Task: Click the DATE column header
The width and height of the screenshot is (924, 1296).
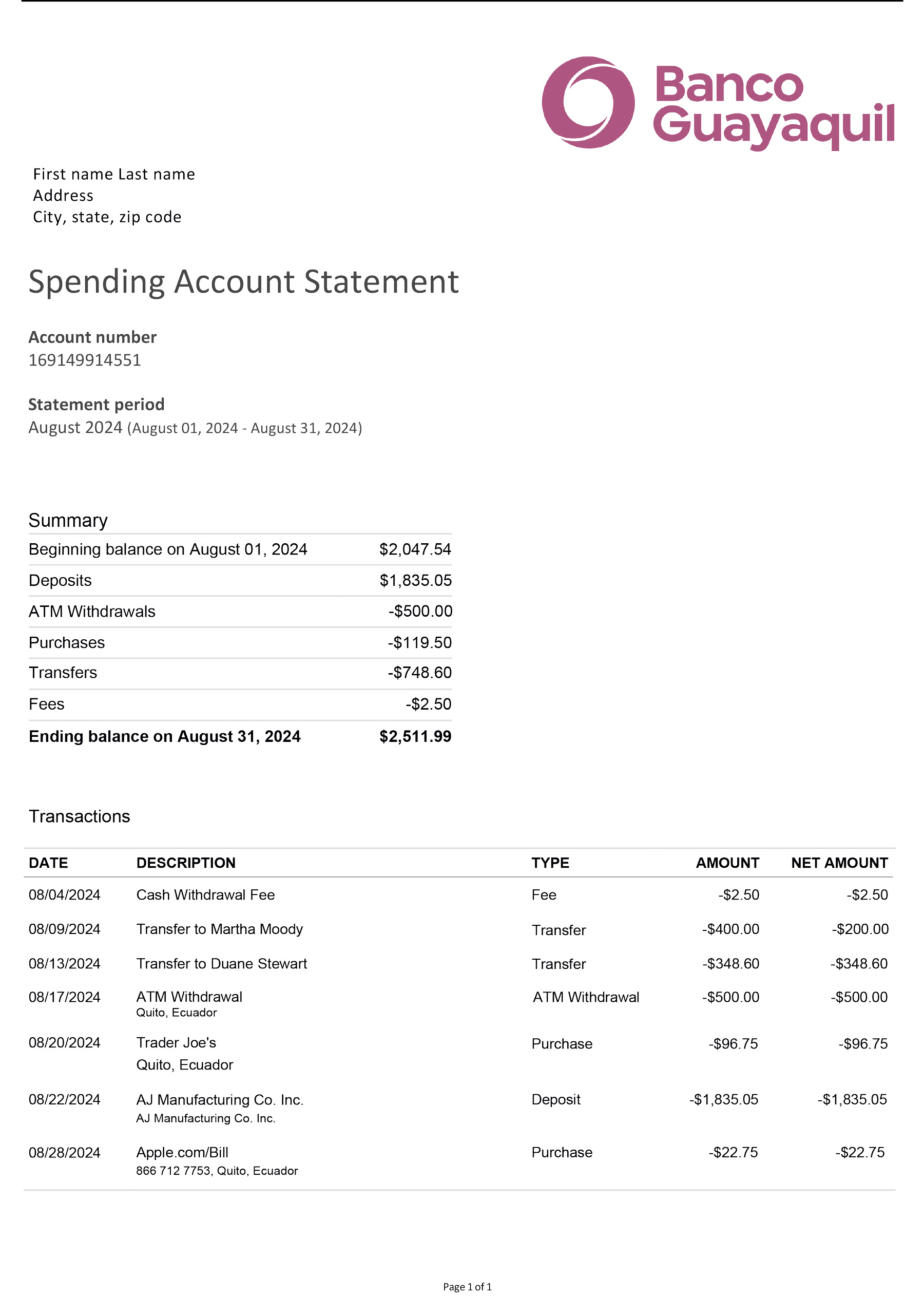Action: pos(48,863)
